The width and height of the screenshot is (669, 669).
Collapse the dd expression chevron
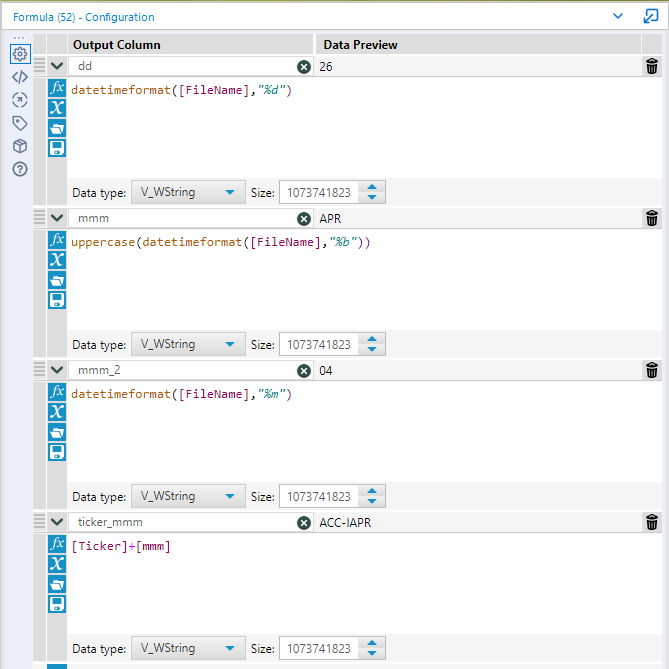click(x=57, y=66)
